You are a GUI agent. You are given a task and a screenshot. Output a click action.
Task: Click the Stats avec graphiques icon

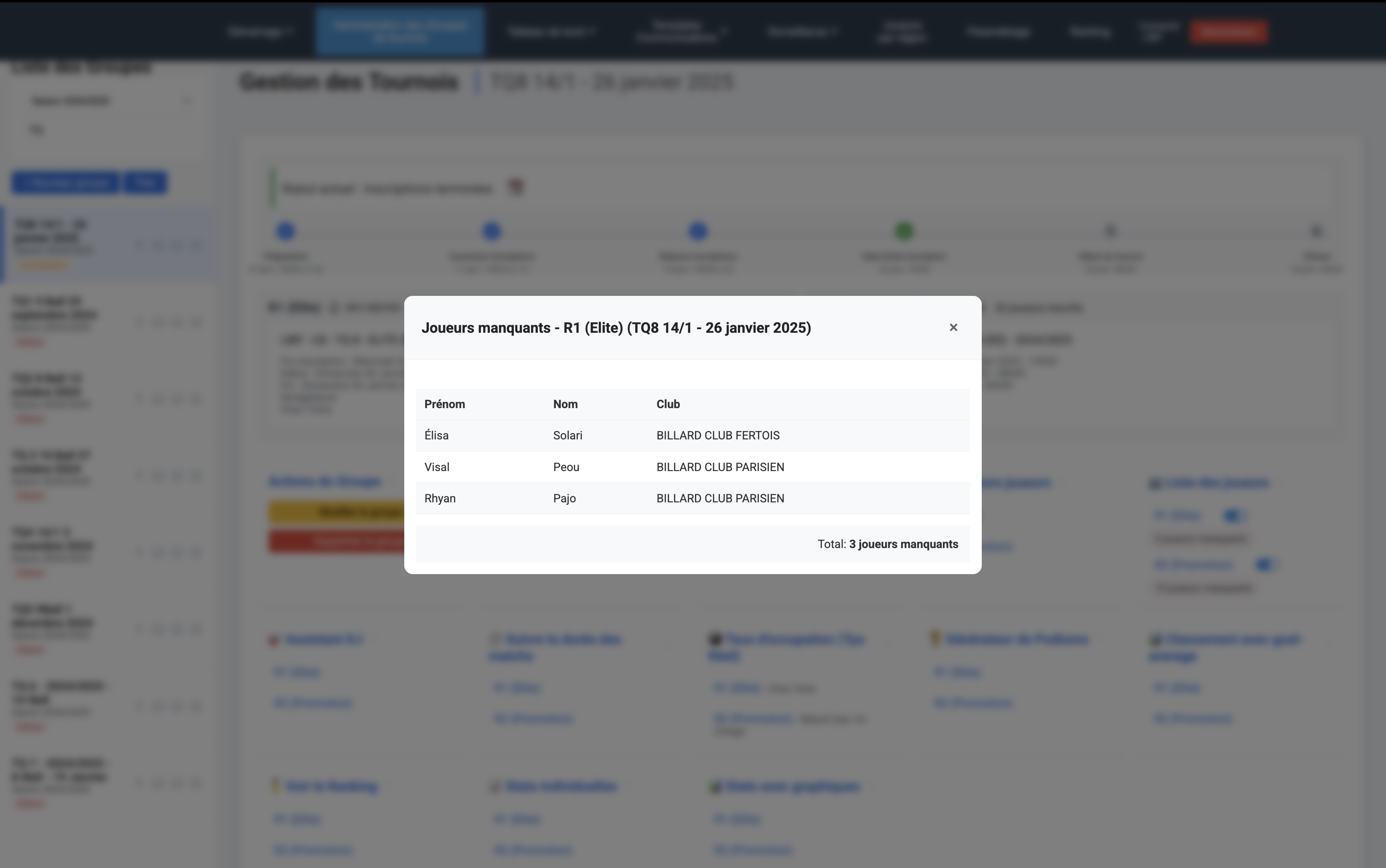click(x=715, y=787)
